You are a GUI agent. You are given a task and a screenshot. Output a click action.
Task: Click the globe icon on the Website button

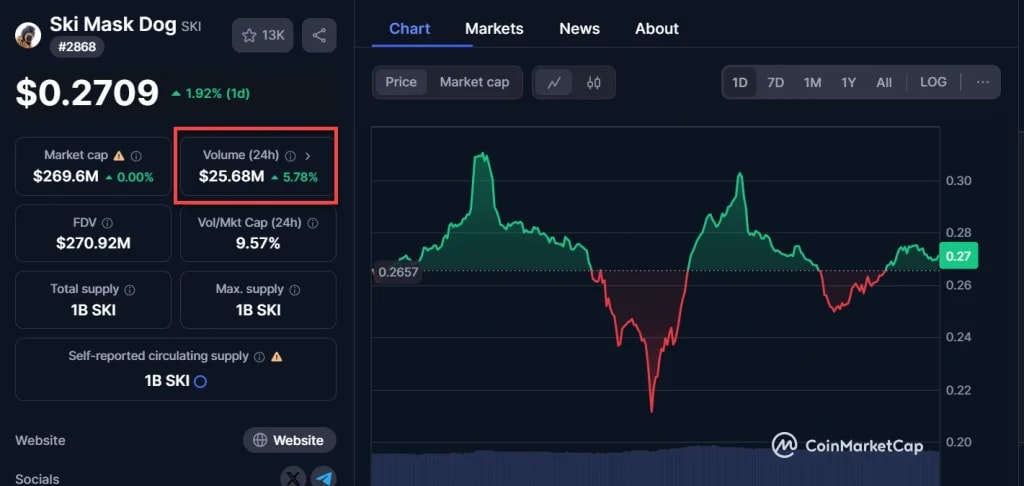coord(260,440)
